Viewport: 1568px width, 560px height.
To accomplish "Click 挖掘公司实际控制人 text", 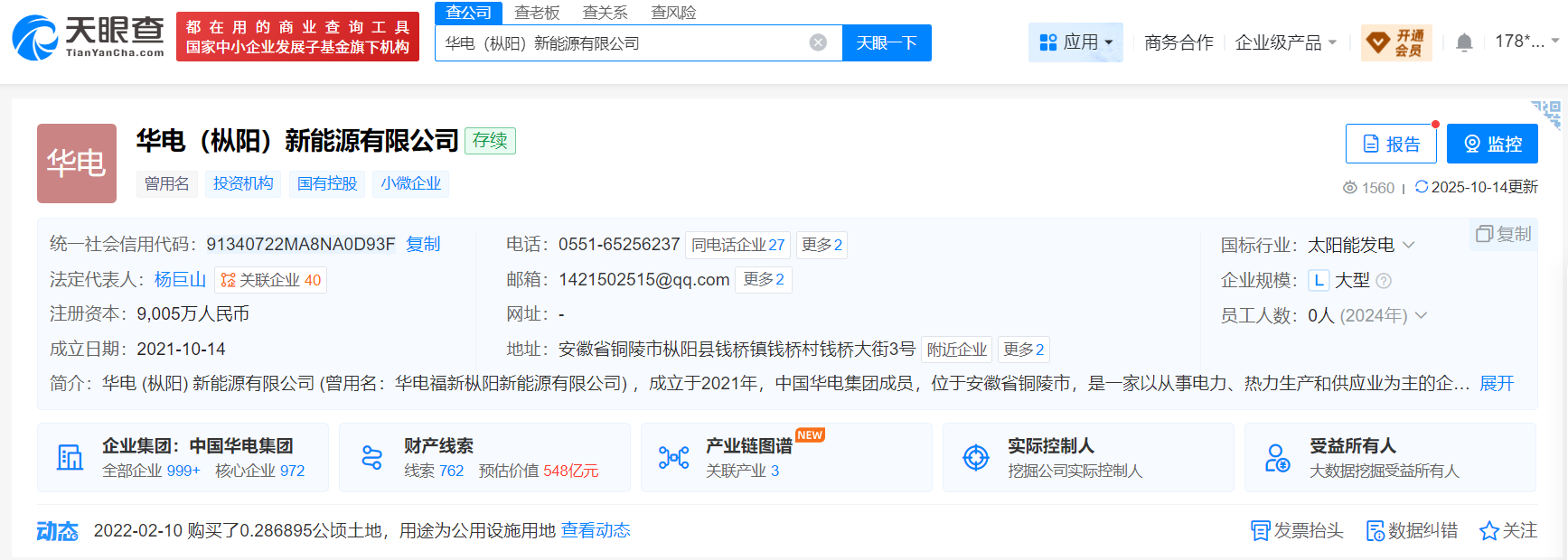I will tap(1075, 471).
